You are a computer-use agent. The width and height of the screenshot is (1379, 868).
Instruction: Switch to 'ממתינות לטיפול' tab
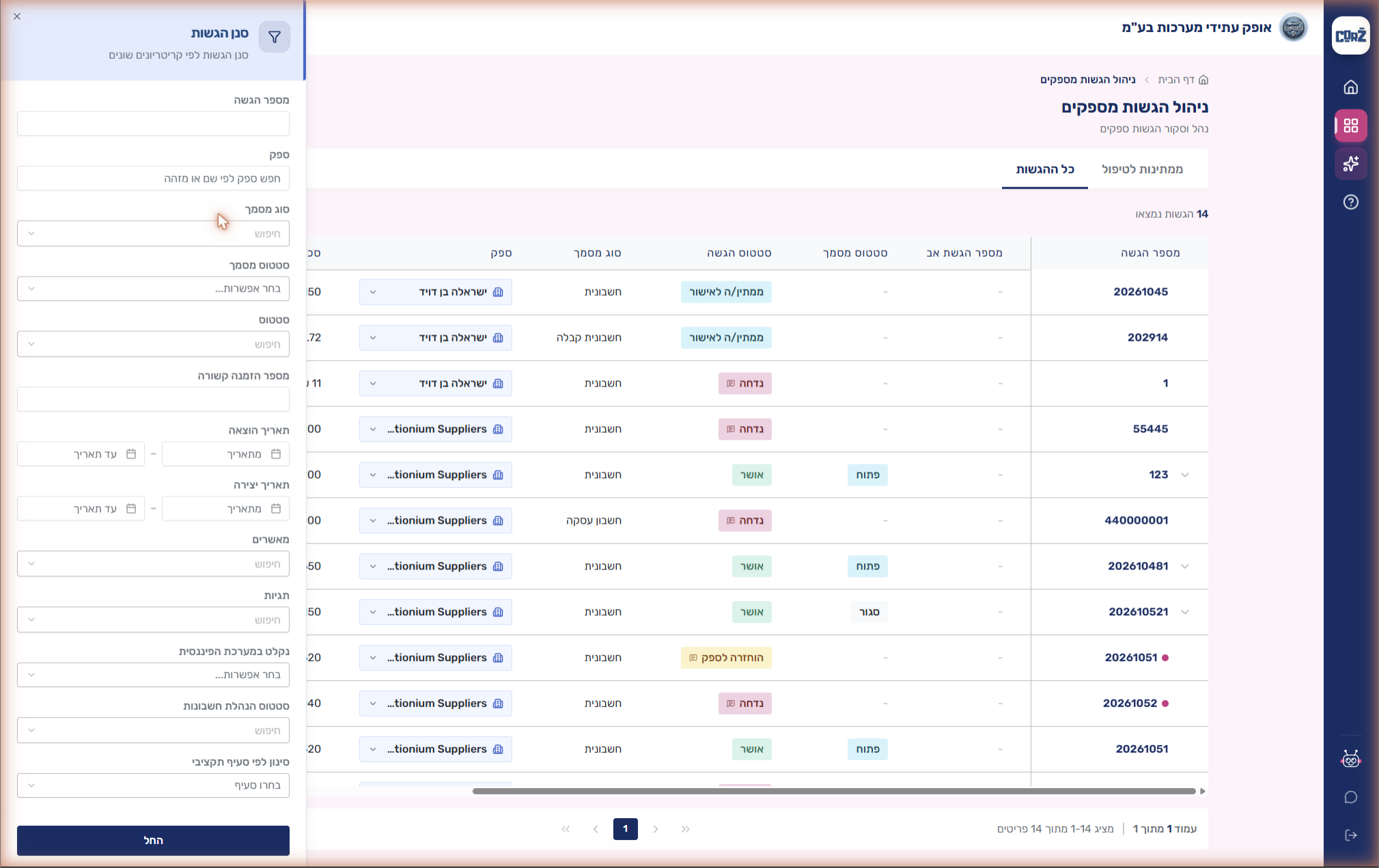point(1142,169)
